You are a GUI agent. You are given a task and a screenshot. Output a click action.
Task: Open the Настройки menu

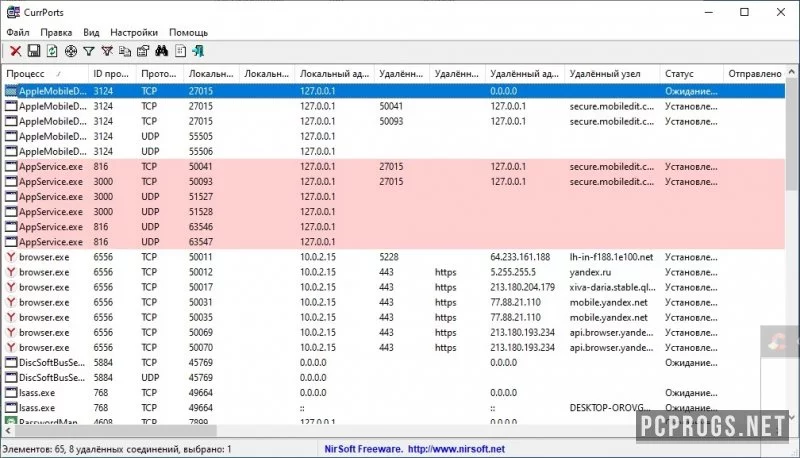[134, 32]
